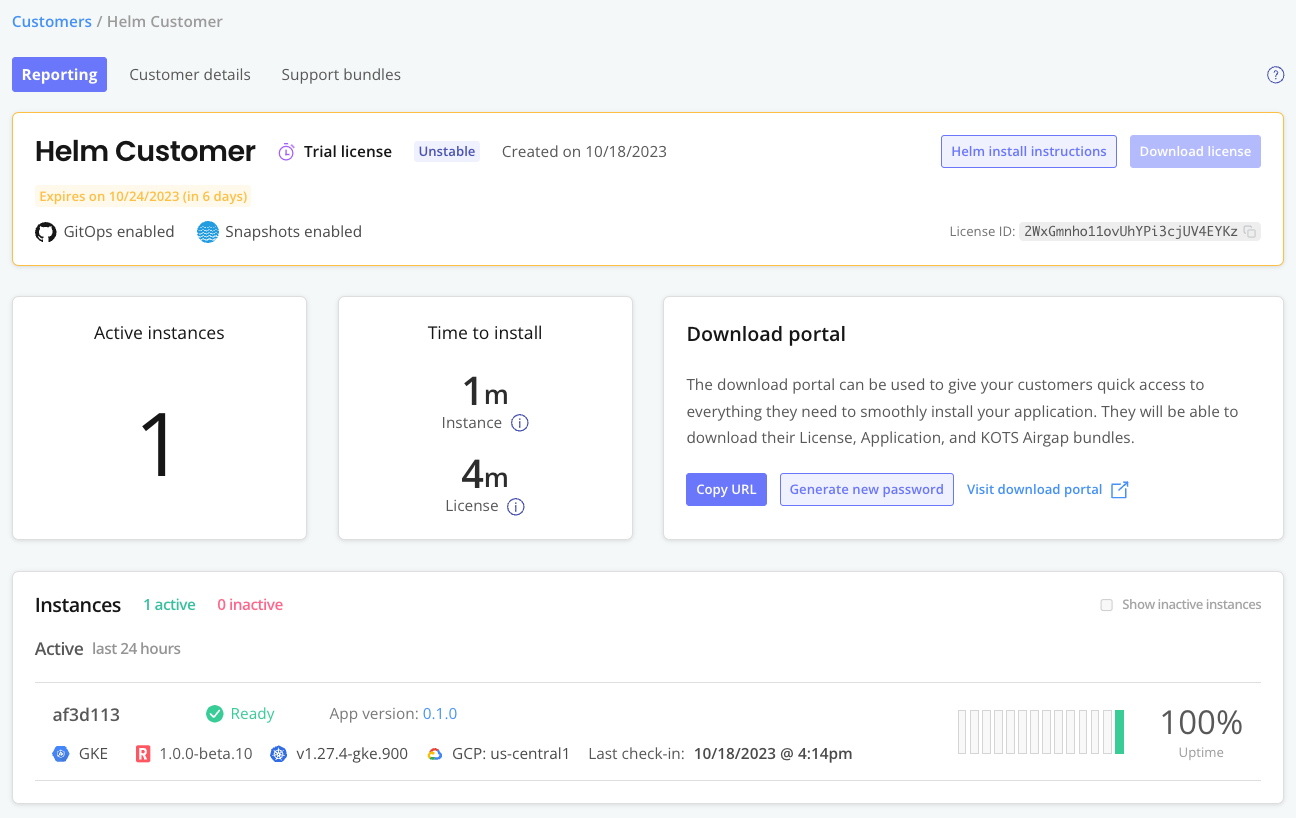Click the instance uptime history bars
The image size is (1296, 818).
click(1040, 731)
